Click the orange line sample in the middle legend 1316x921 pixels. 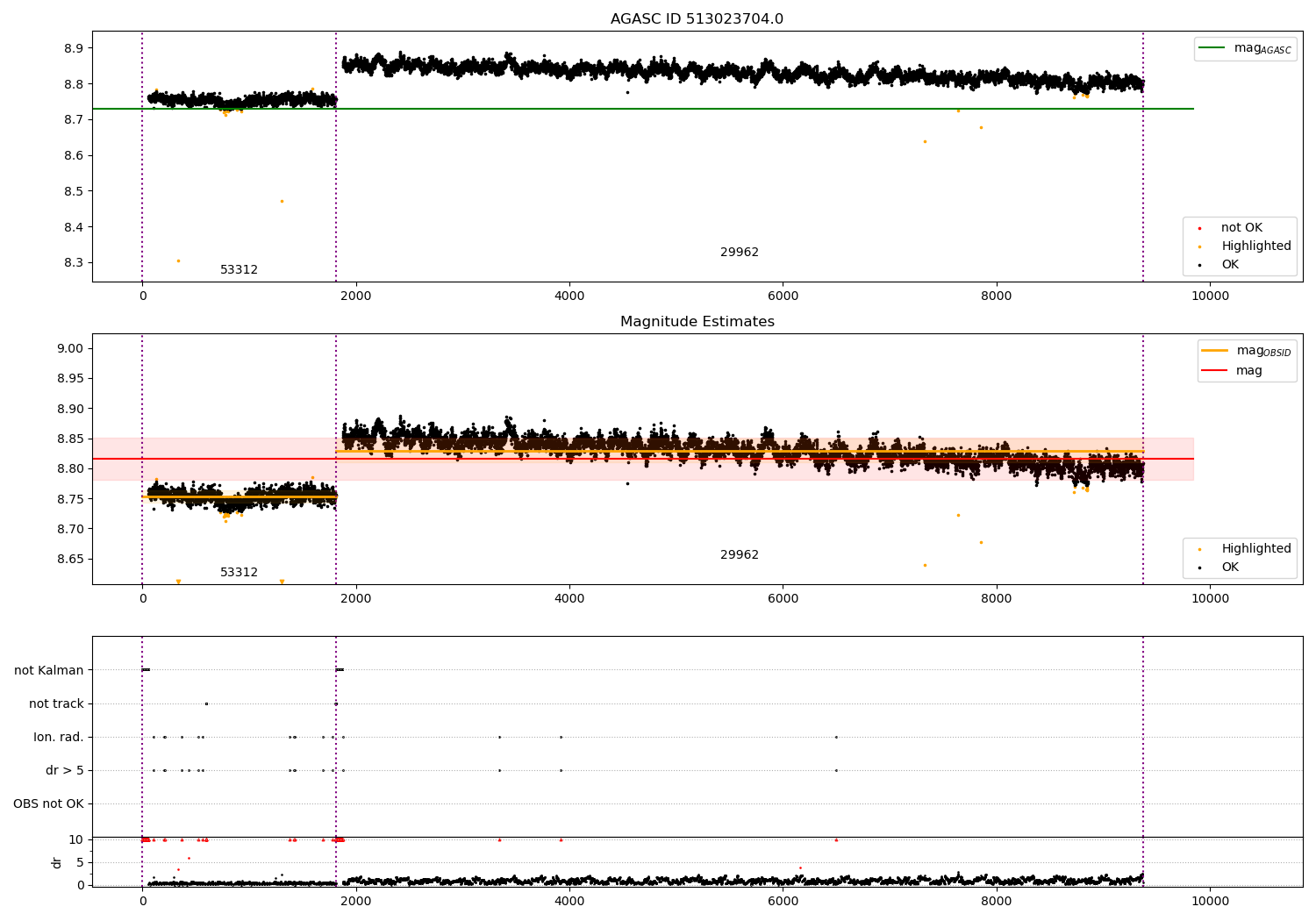click(x=1214, y=350)
